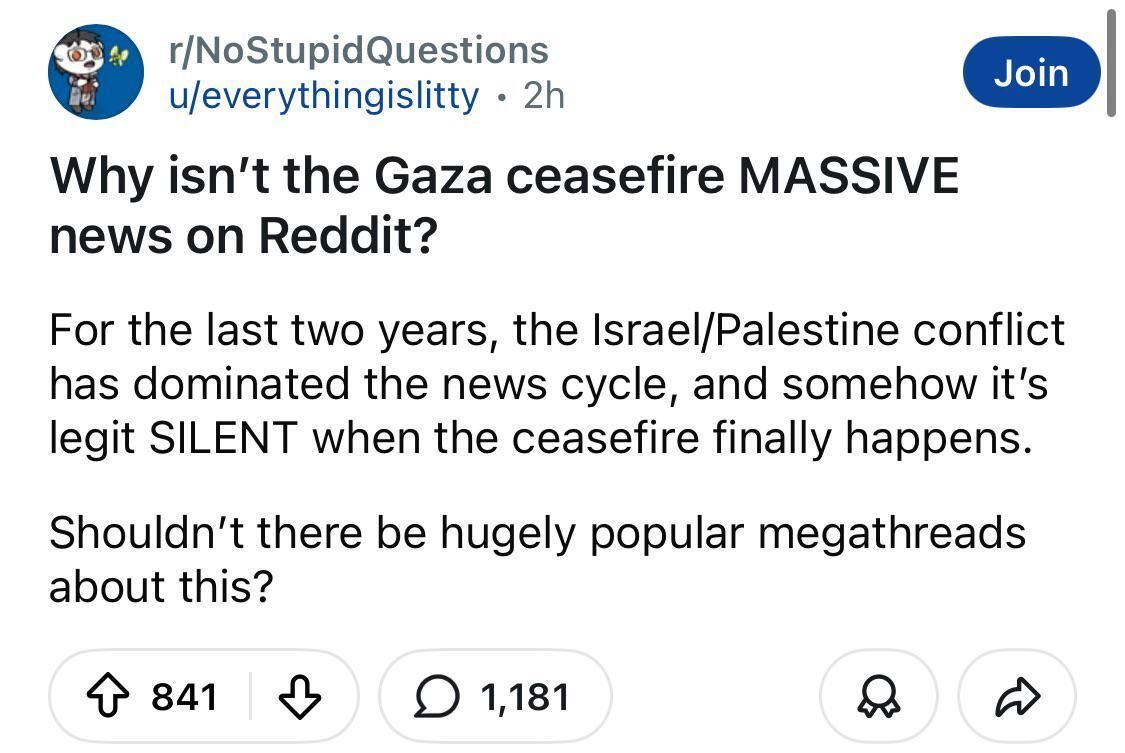Open the r/NoStupidQuestions subreddit name link
Image resolution: width=1125 pixels, height=753 pixels.
(x=359, y=49)
